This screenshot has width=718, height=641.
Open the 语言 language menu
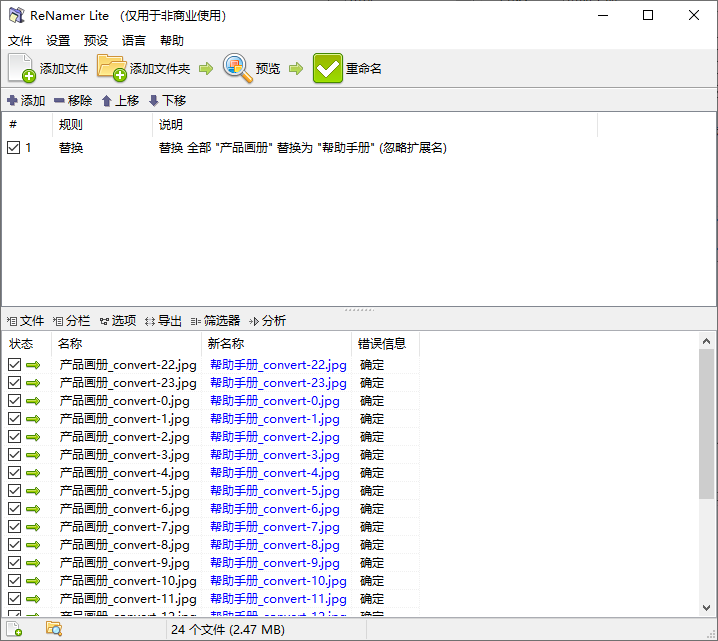[134, 41]
